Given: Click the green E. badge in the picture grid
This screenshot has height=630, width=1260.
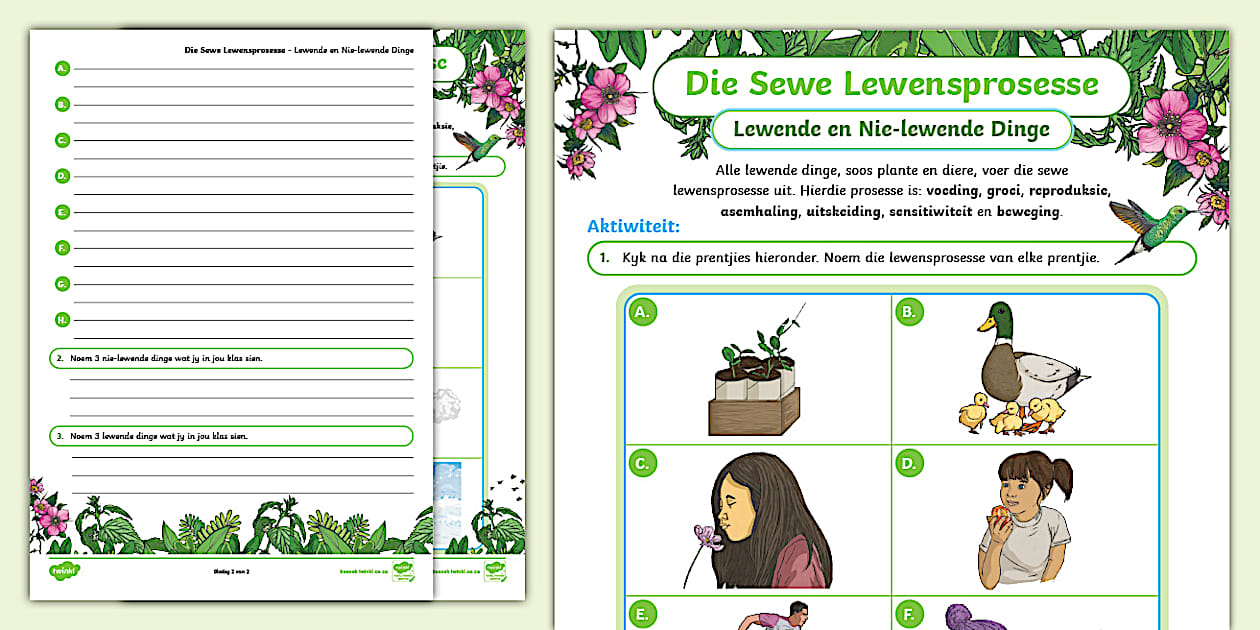Looking at the screenshot, I should 643,612.
